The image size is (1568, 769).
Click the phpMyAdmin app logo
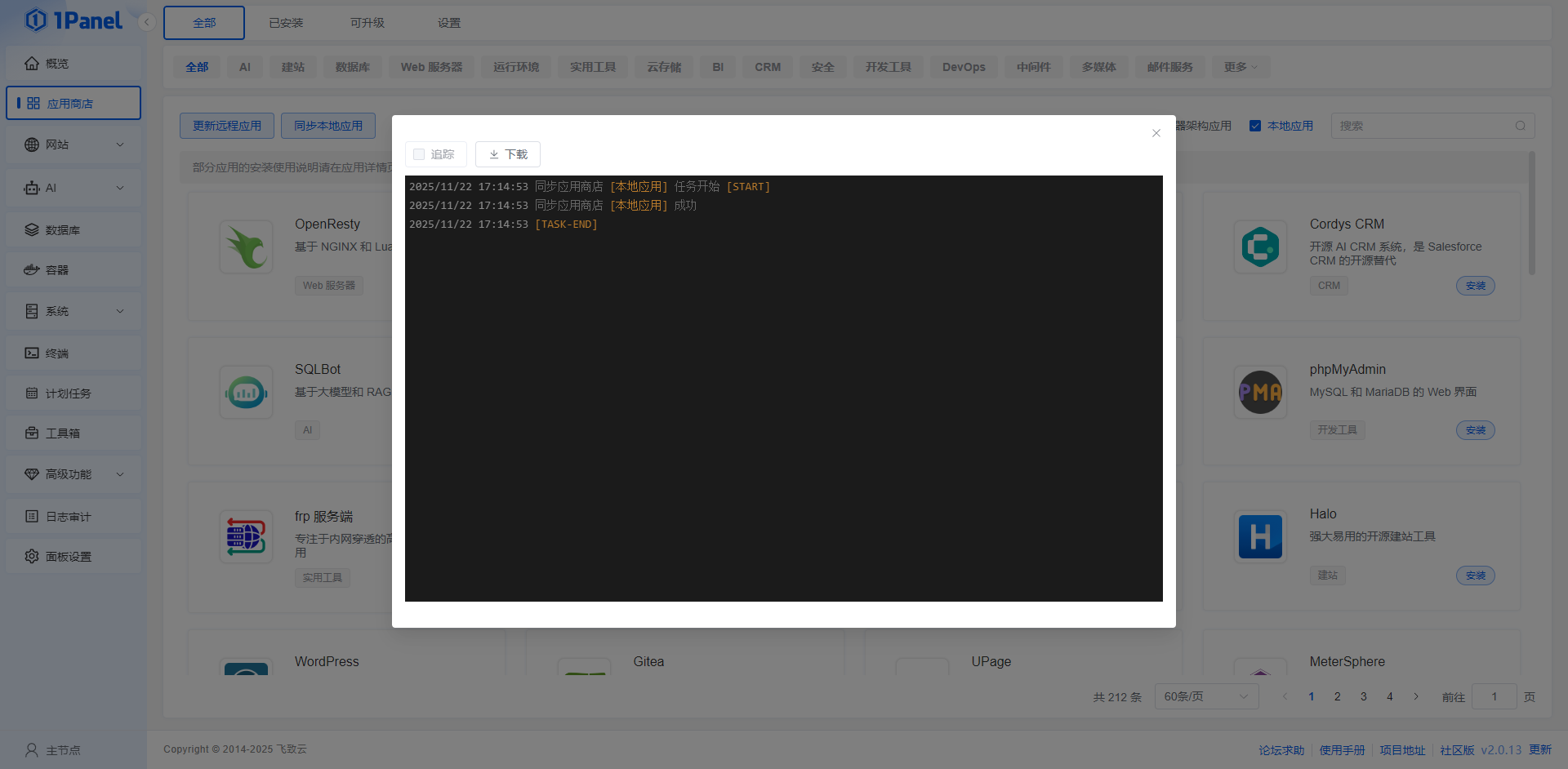[1260, 393]
